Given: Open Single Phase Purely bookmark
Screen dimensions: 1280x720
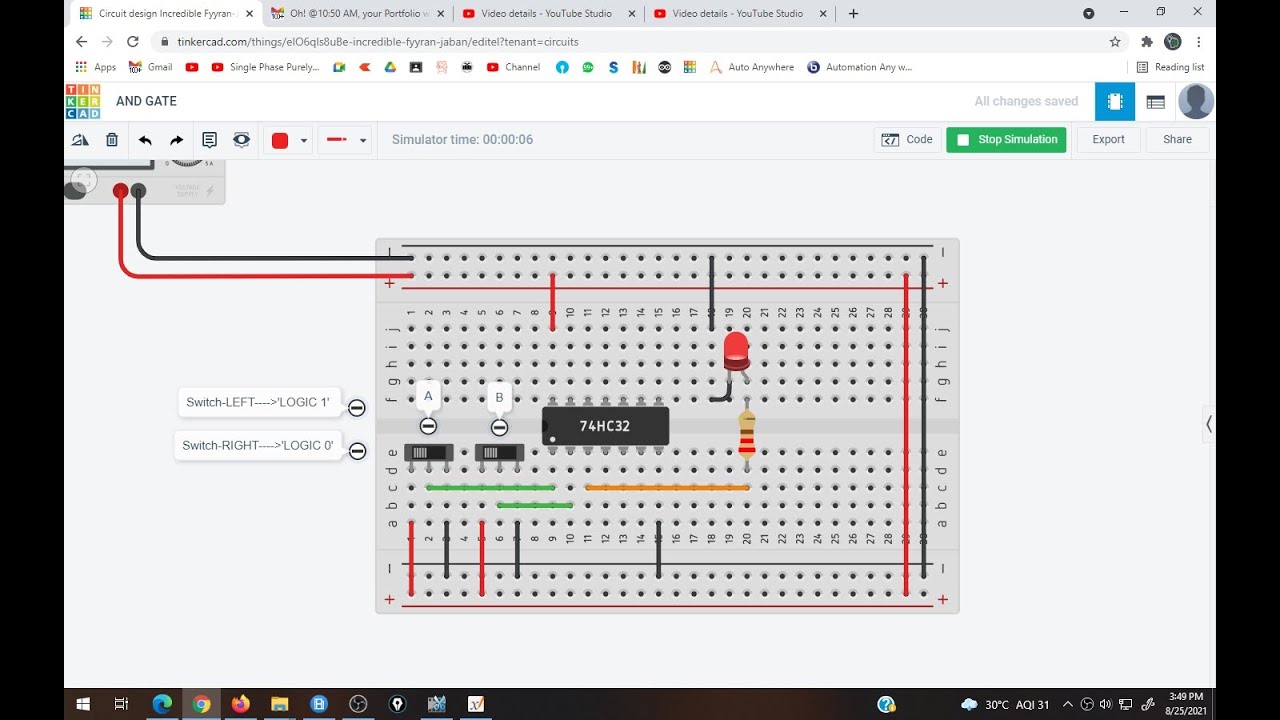Looking at the screenshot, I should click(265, 67).
